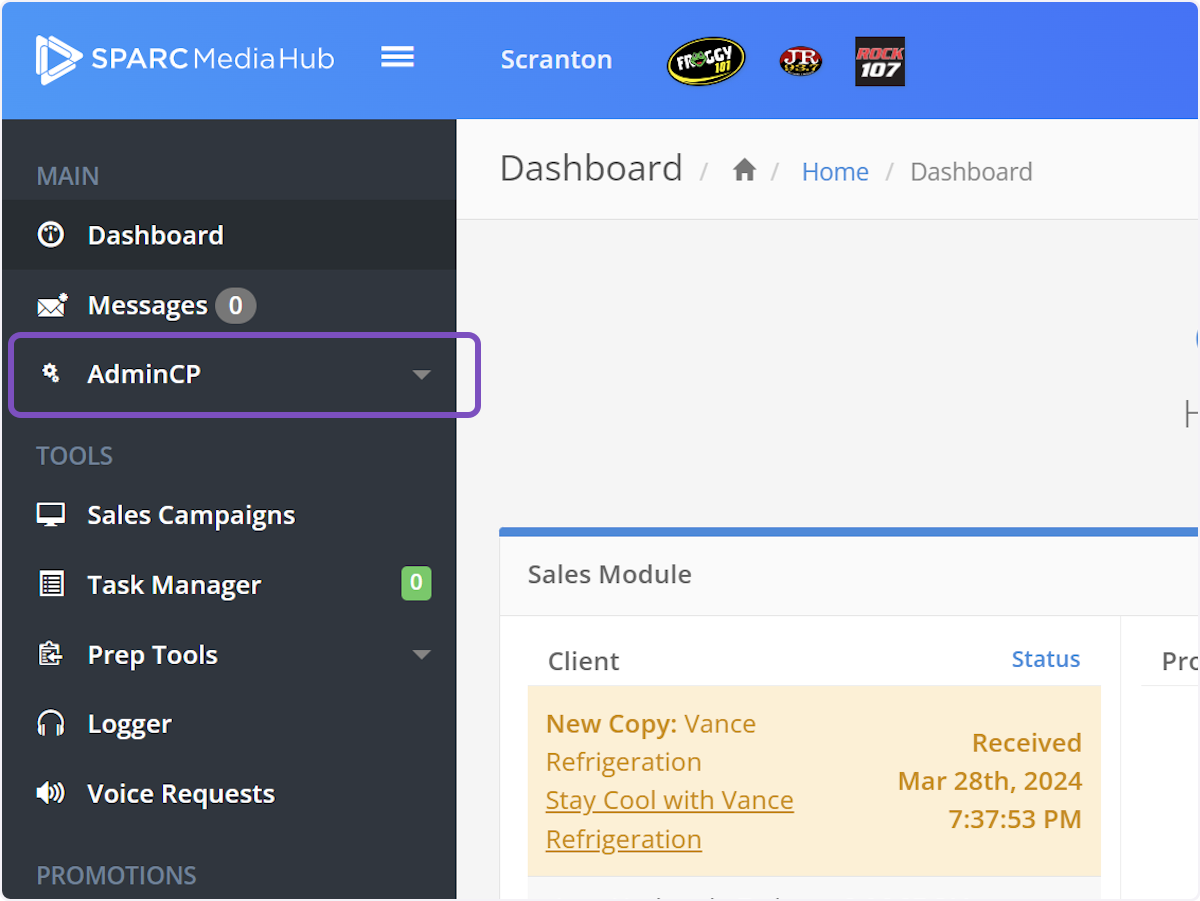Click the Logger headphones icon
Viewport: 1200px width, 901px height.
pyautogui.click(x=51, y=724)
